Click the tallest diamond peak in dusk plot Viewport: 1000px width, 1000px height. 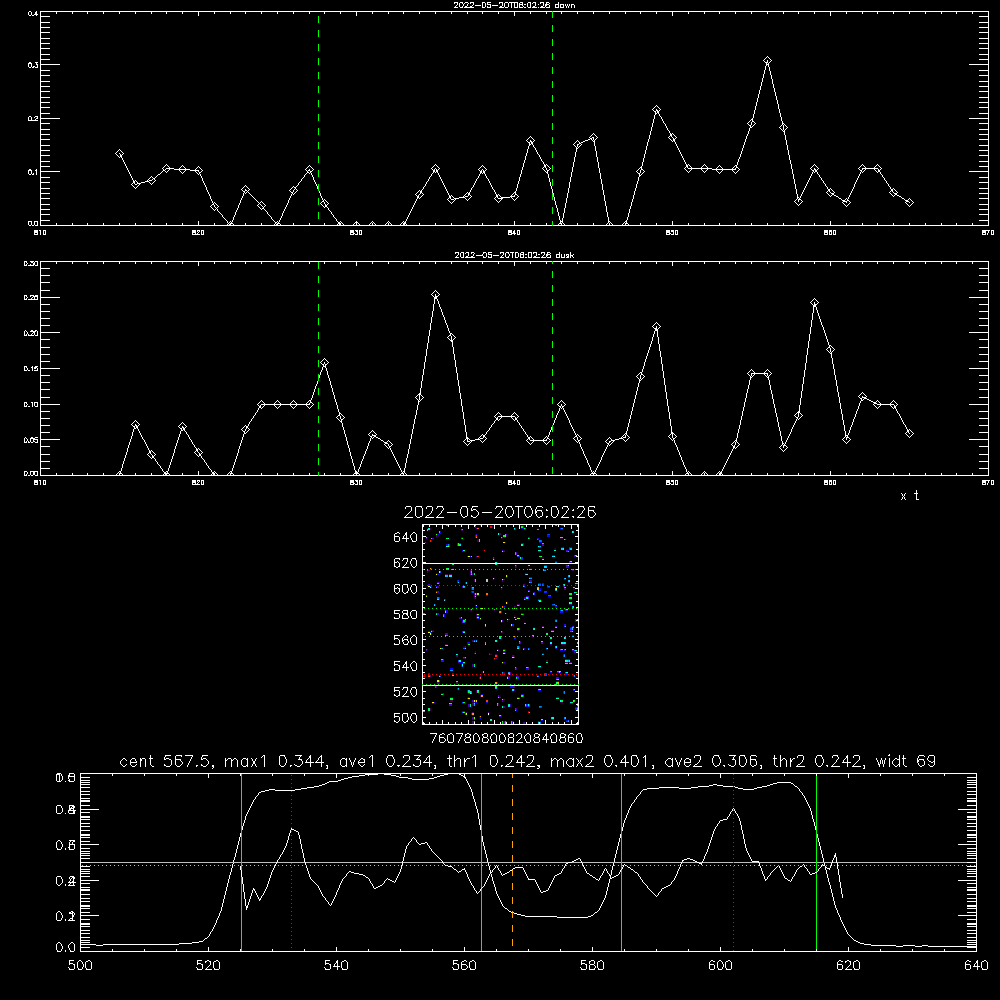tap(436, 295)
